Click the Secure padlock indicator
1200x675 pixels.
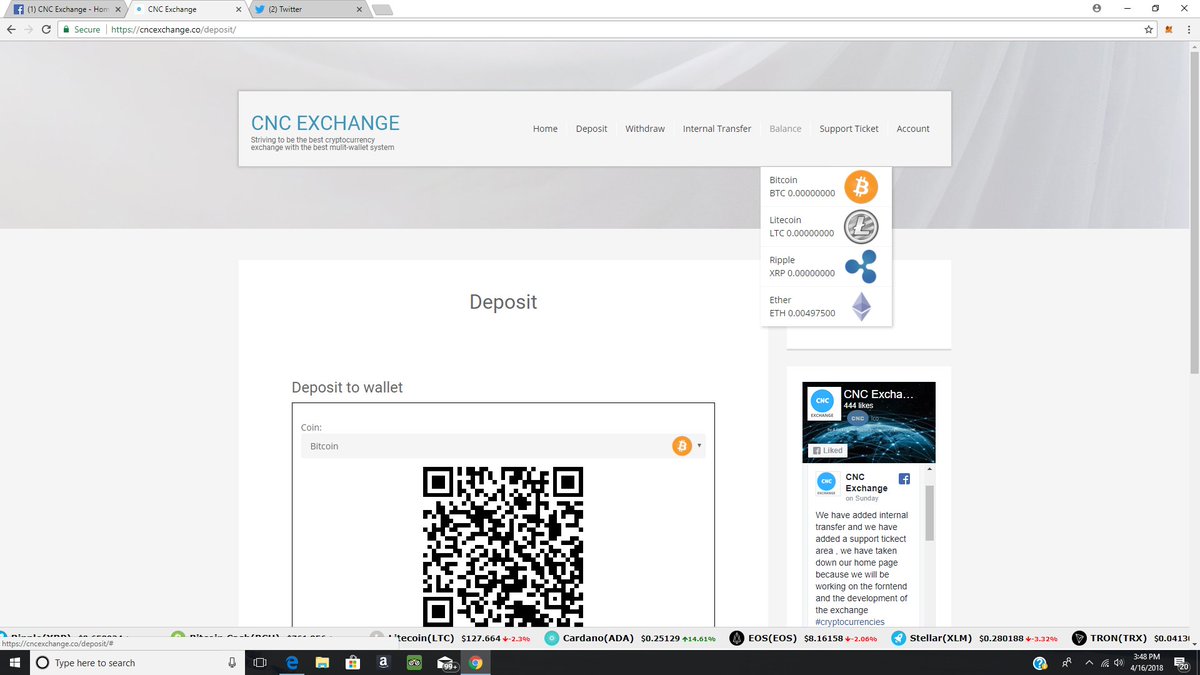(80, 30)
